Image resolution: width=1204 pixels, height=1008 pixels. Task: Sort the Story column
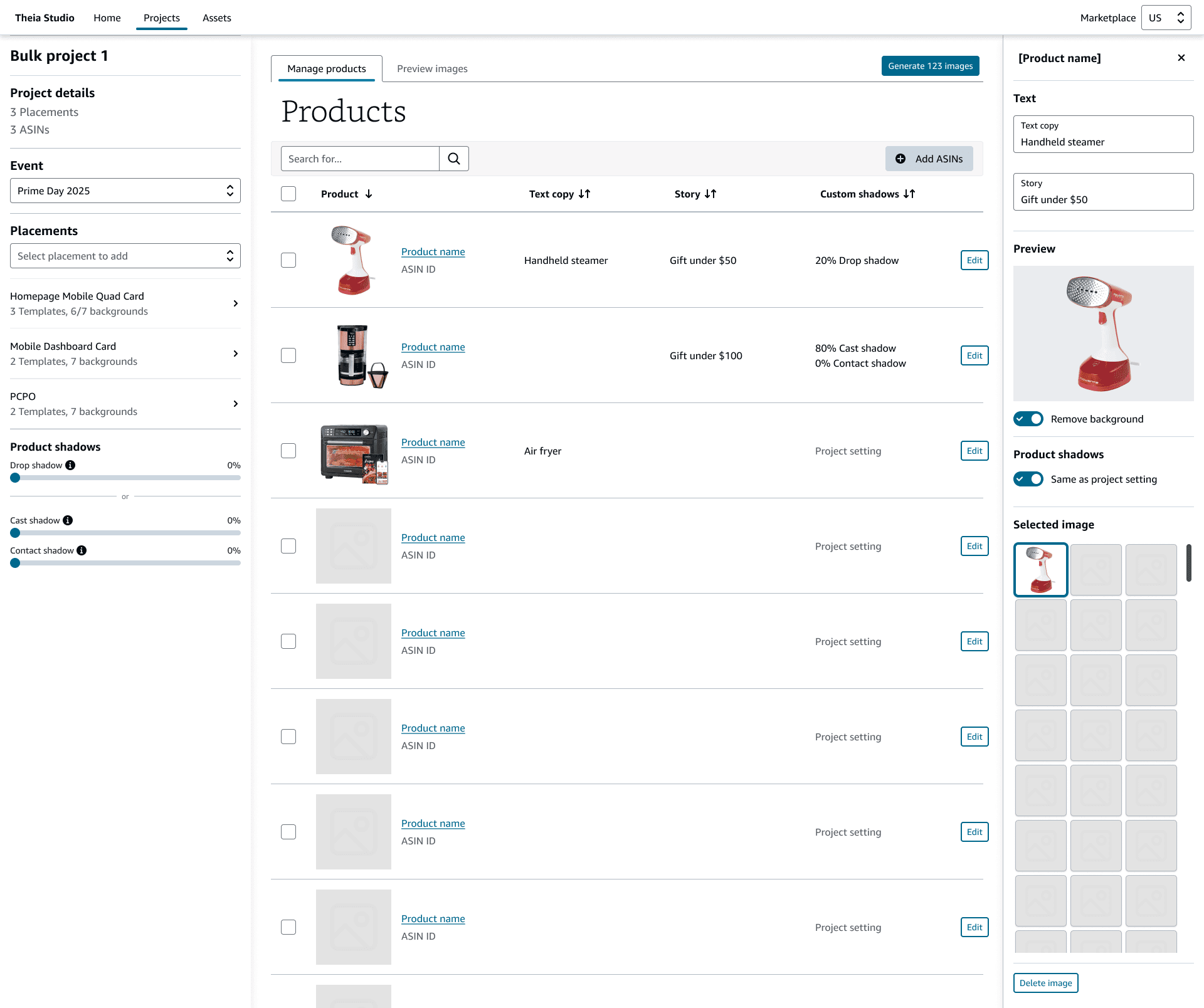click(710, 194)
